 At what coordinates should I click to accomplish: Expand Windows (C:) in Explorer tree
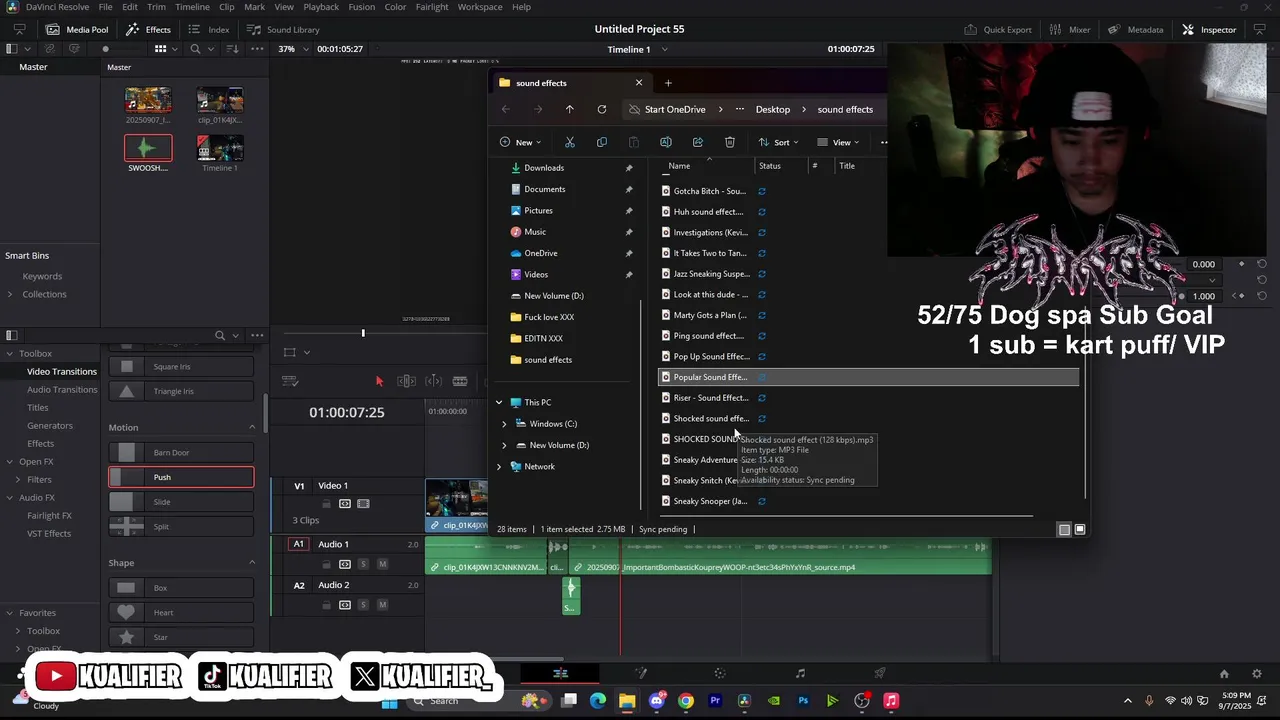(504, 423)
